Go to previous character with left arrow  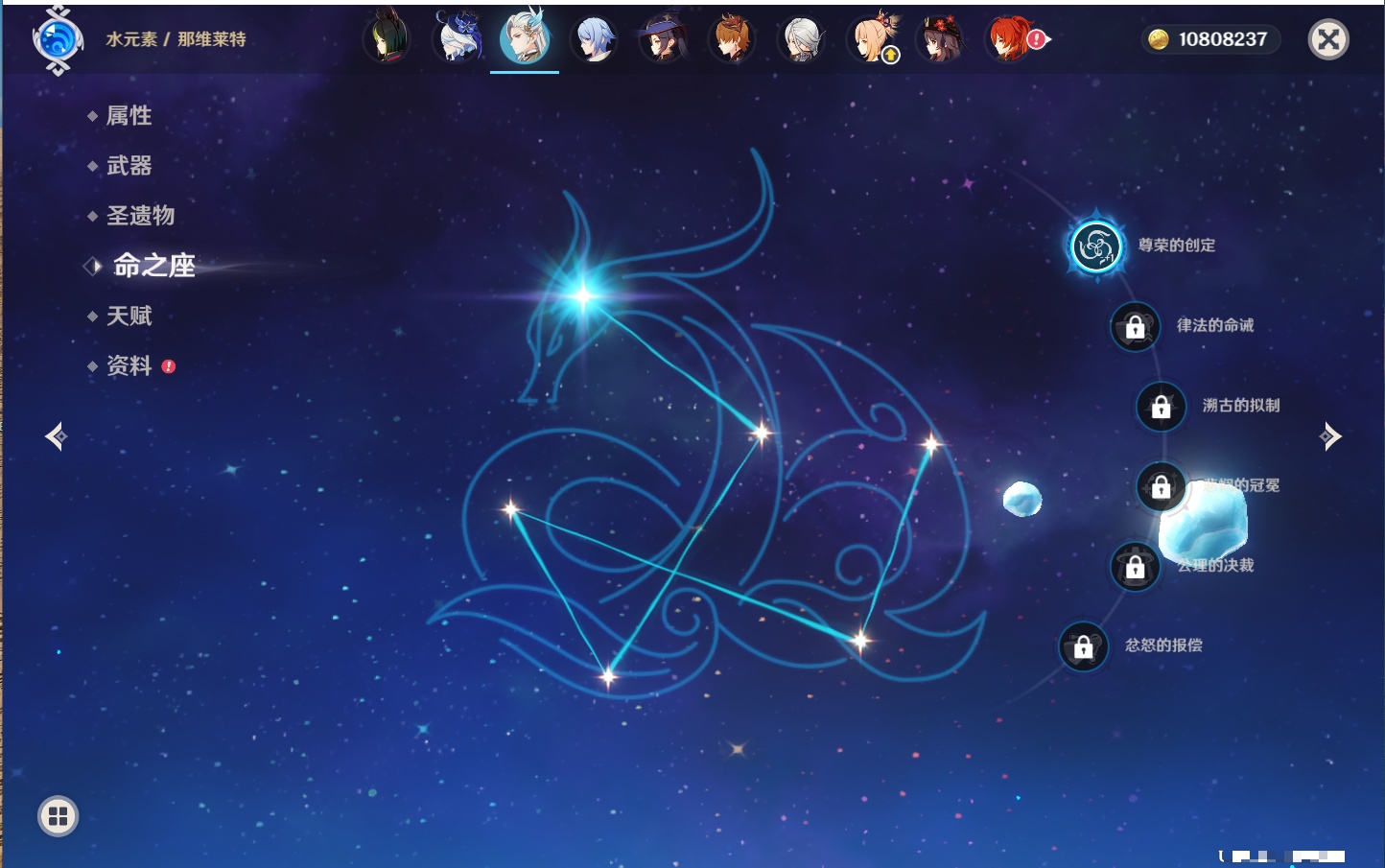pyautogui.click(x=56, y=436)
